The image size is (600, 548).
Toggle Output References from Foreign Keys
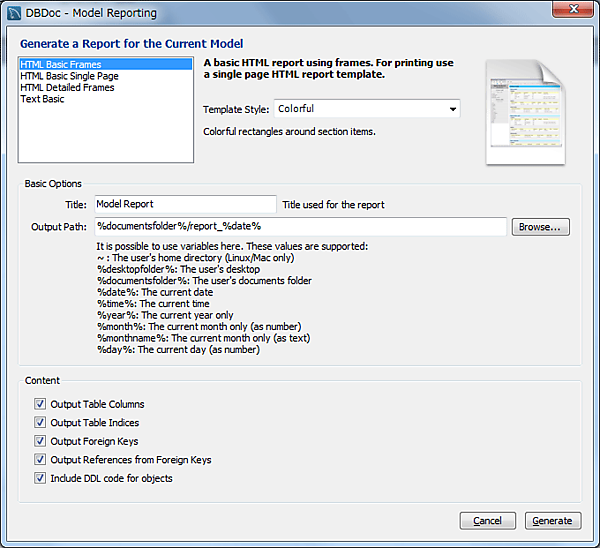click(40, 460)
